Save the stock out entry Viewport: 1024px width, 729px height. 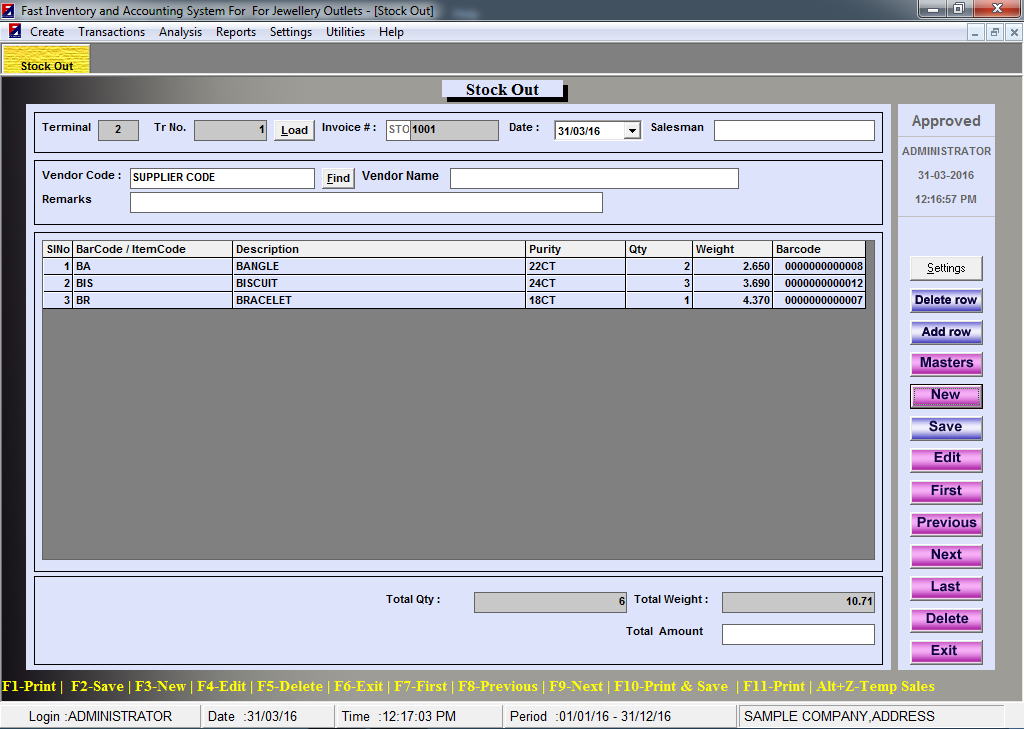coord(946,427)
